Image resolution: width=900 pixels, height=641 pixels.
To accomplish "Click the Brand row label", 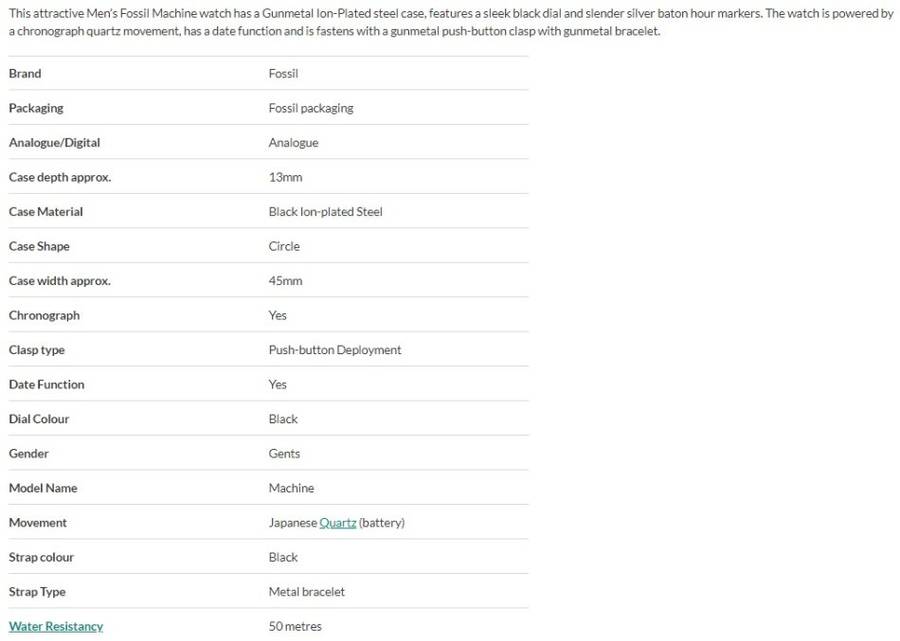I will [x=25, y=74].
